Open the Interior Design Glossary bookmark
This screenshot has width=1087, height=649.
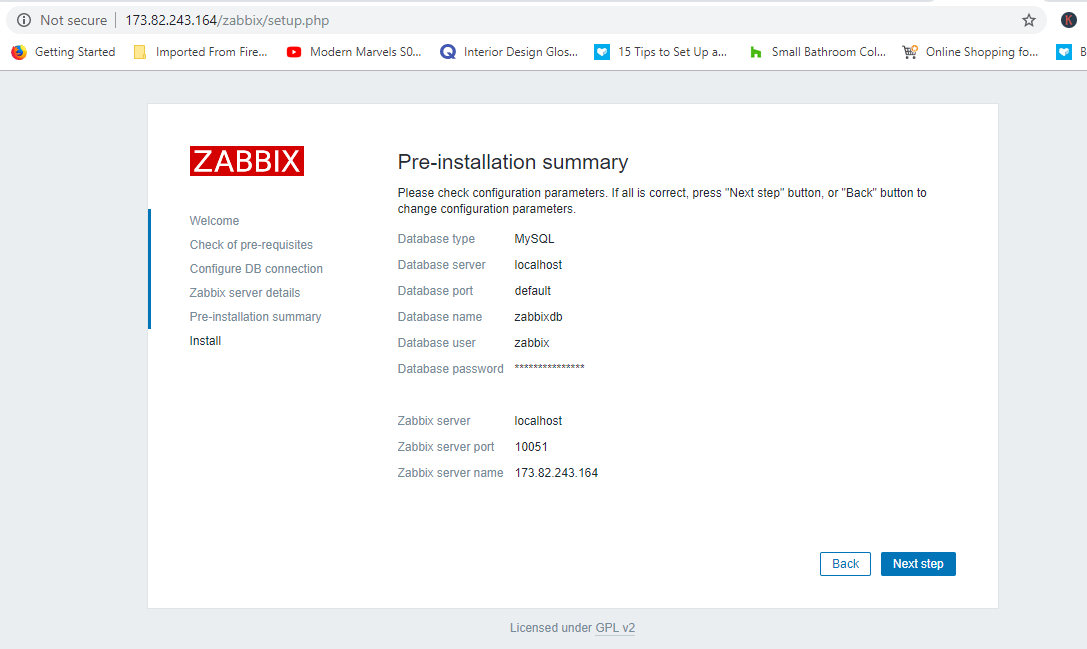click(x=509, y=52)
